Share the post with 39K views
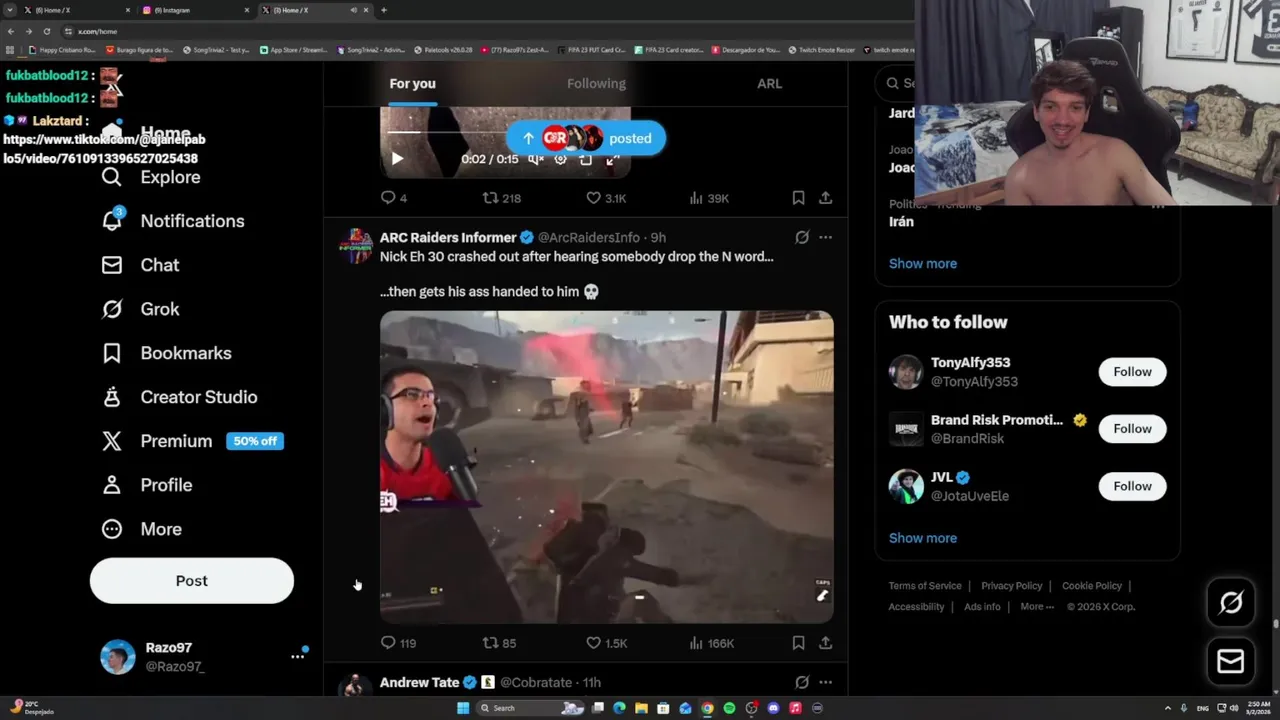The image size is (1280, 720). tap(825, 198)
